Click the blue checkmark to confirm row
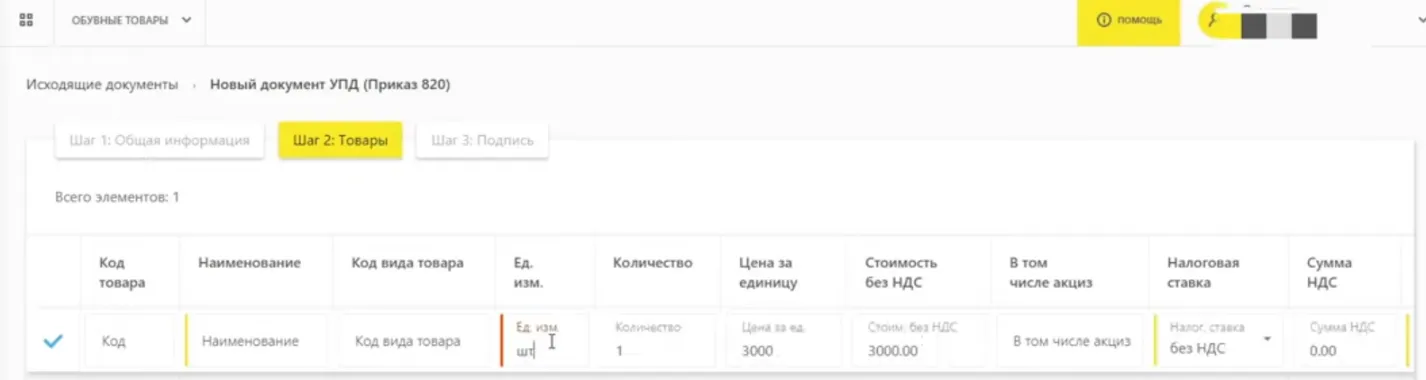Screen dimensions: 1426x380 pyautogui.click(x=53, y=342)
